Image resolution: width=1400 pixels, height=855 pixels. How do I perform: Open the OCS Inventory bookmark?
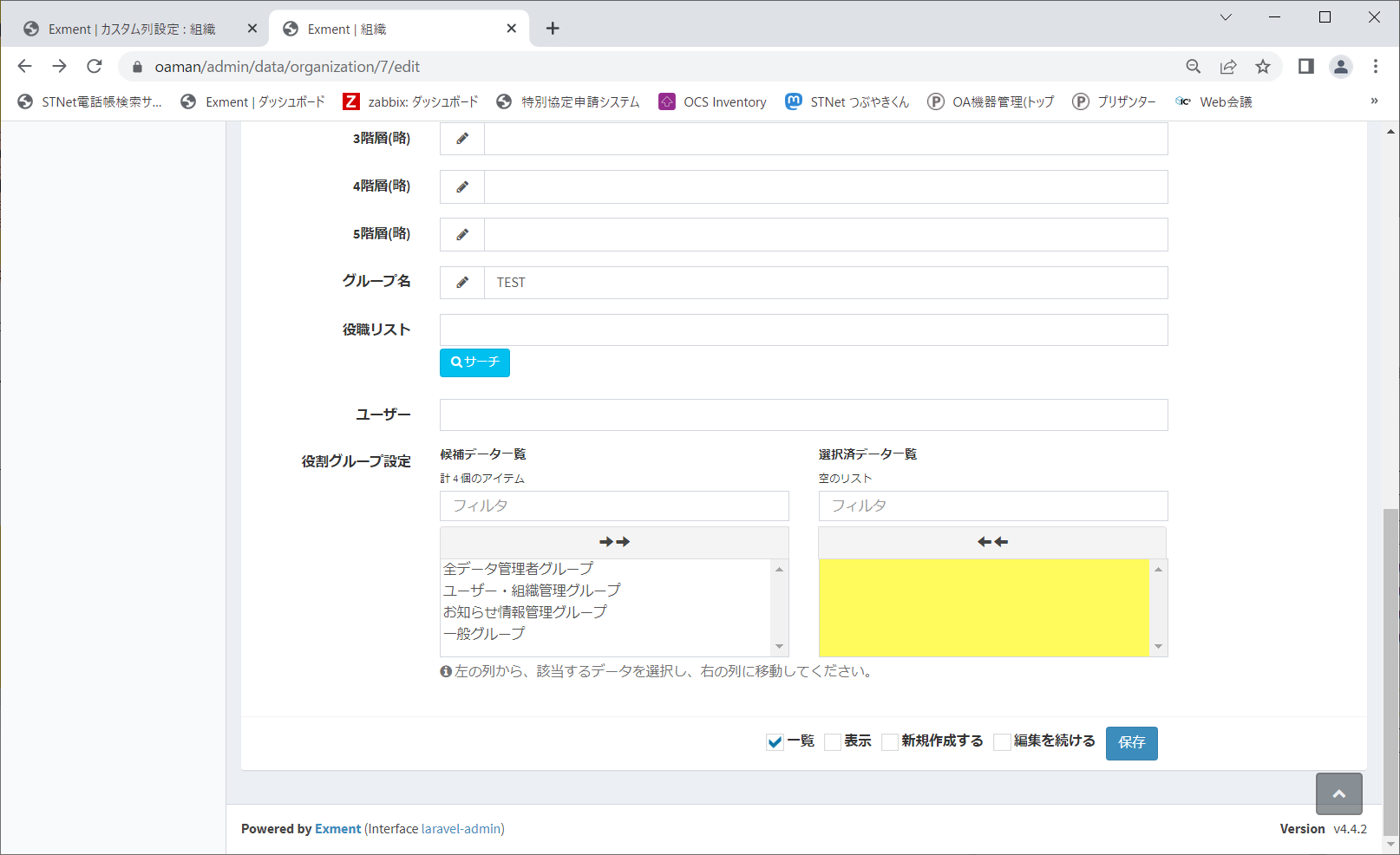pos(713,101)
